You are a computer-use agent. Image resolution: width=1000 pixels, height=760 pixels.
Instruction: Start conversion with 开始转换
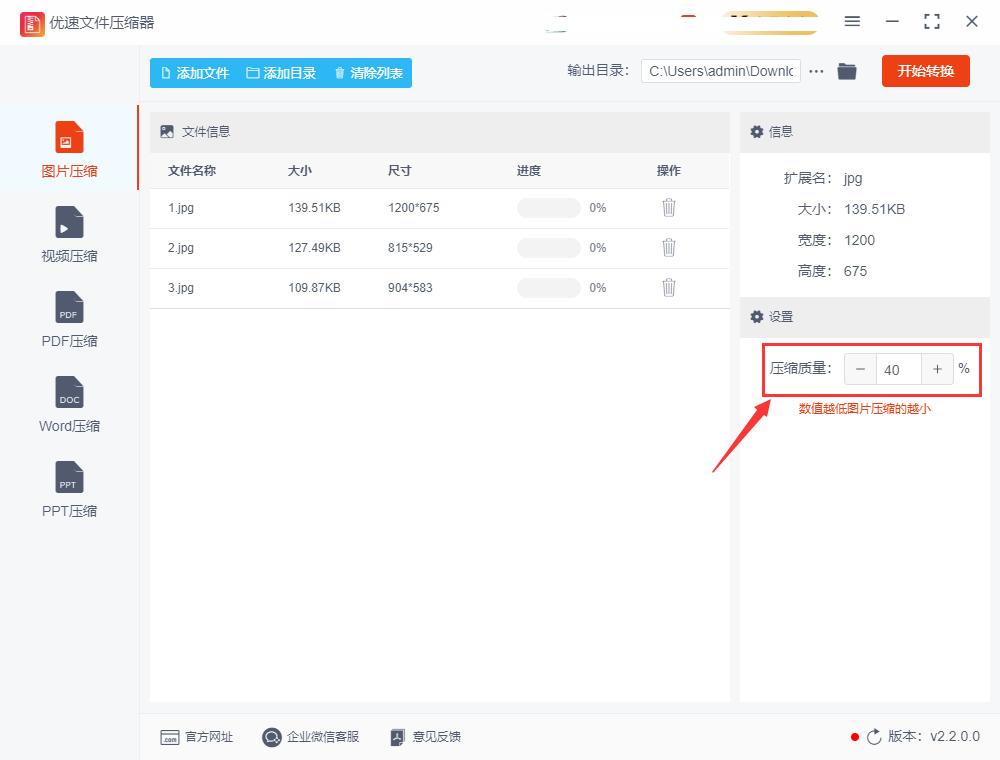pyautogui.click(x=925, y=71)
